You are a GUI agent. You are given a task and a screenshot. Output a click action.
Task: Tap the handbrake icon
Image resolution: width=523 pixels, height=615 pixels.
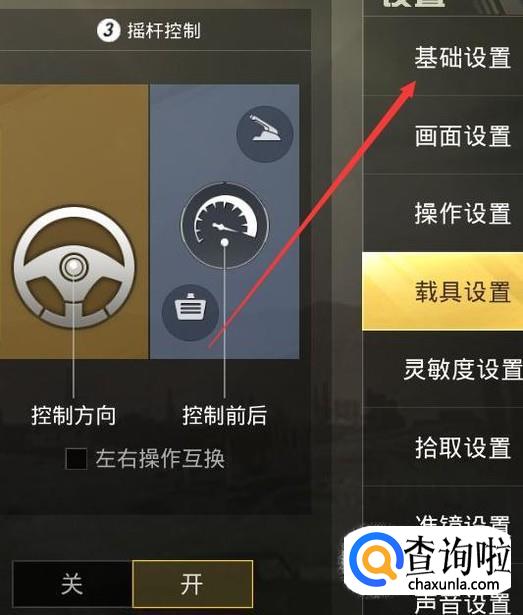(265, 134)
